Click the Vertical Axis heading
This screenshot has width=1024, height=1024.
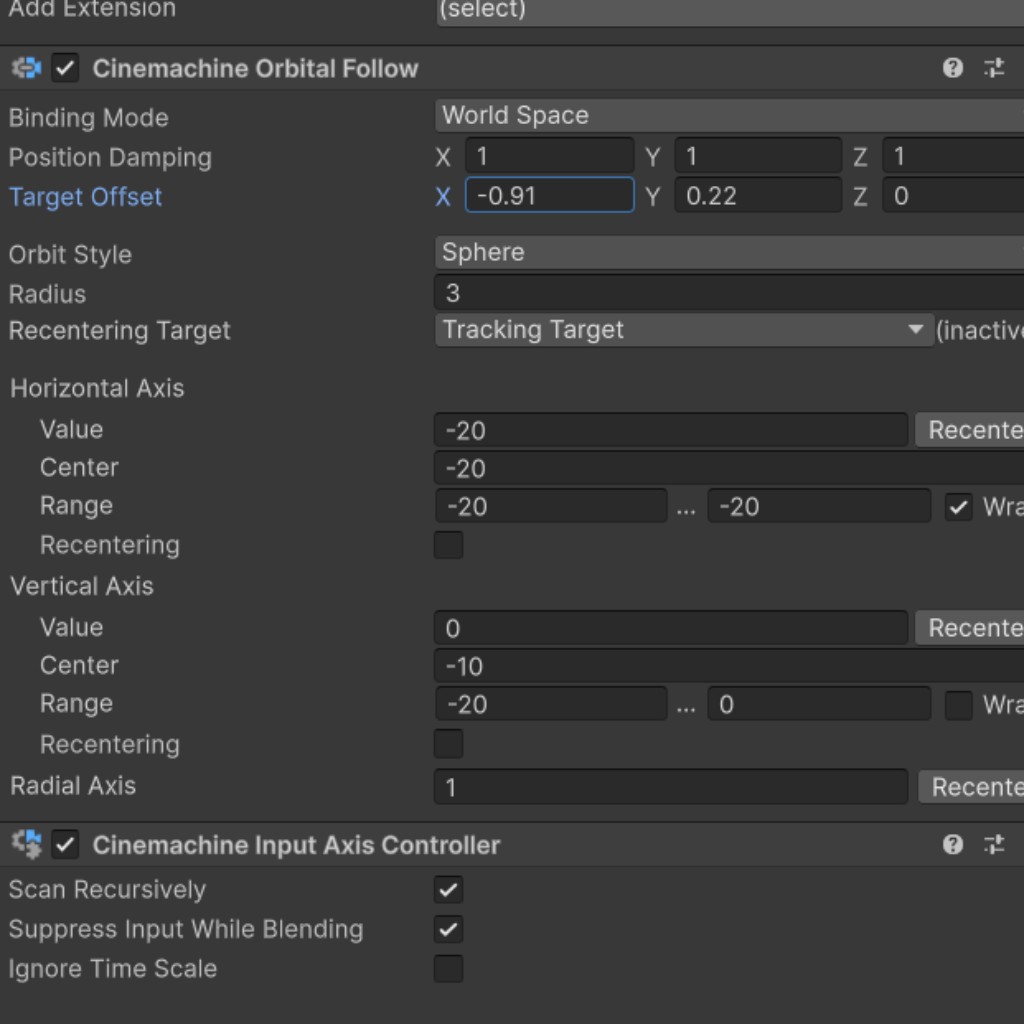point(82,586)
